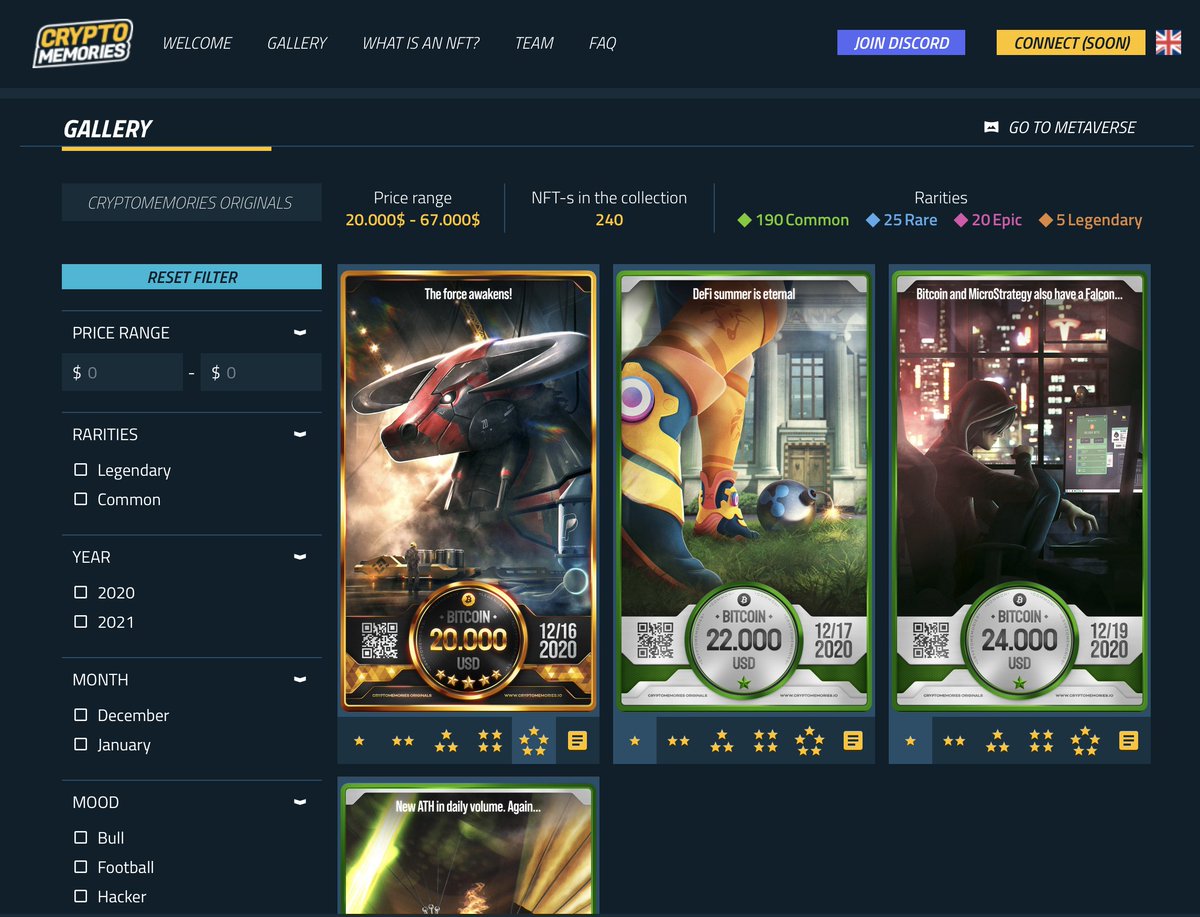The image size is (1200, 917).
Task: Rate 'DeFi summer is eternal' card two stars
Action: 678,741
